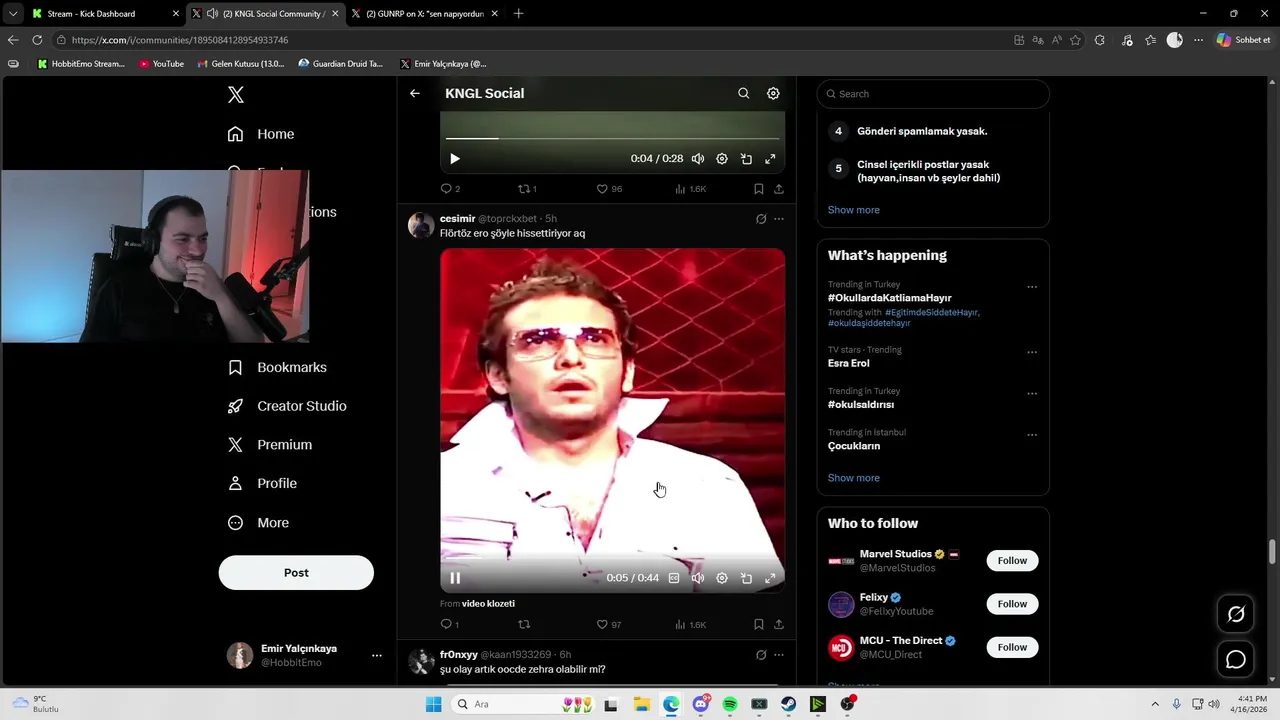This screenshot has height=720, width=1280.
Task: Open Grok floating button
Action: [1236, 614]
